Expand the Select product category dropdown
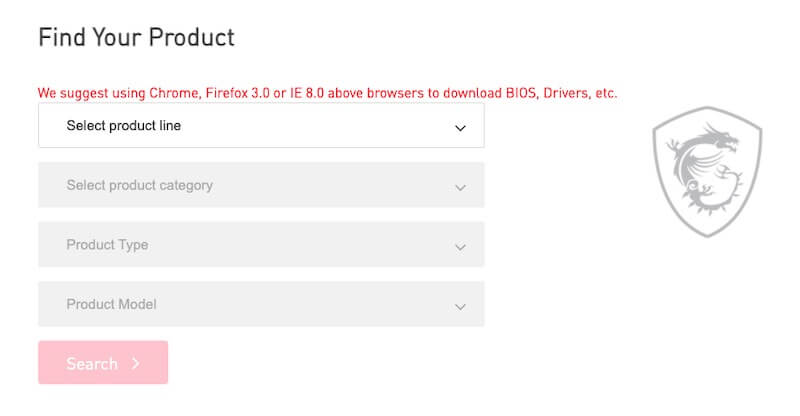Viewport: 800px width, 416px height. [x=261, y=185]
